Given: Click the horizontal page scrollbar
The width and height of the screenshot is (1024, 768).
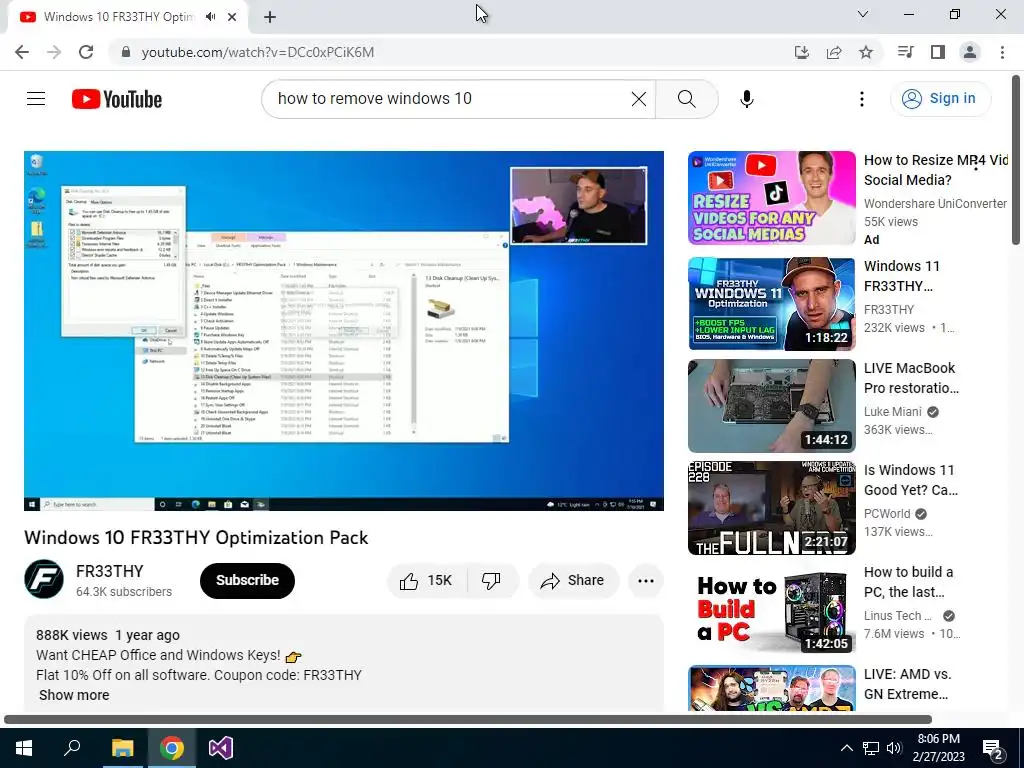Looking at the screenshot, I should pyautogui.click(x=468, y=719).
